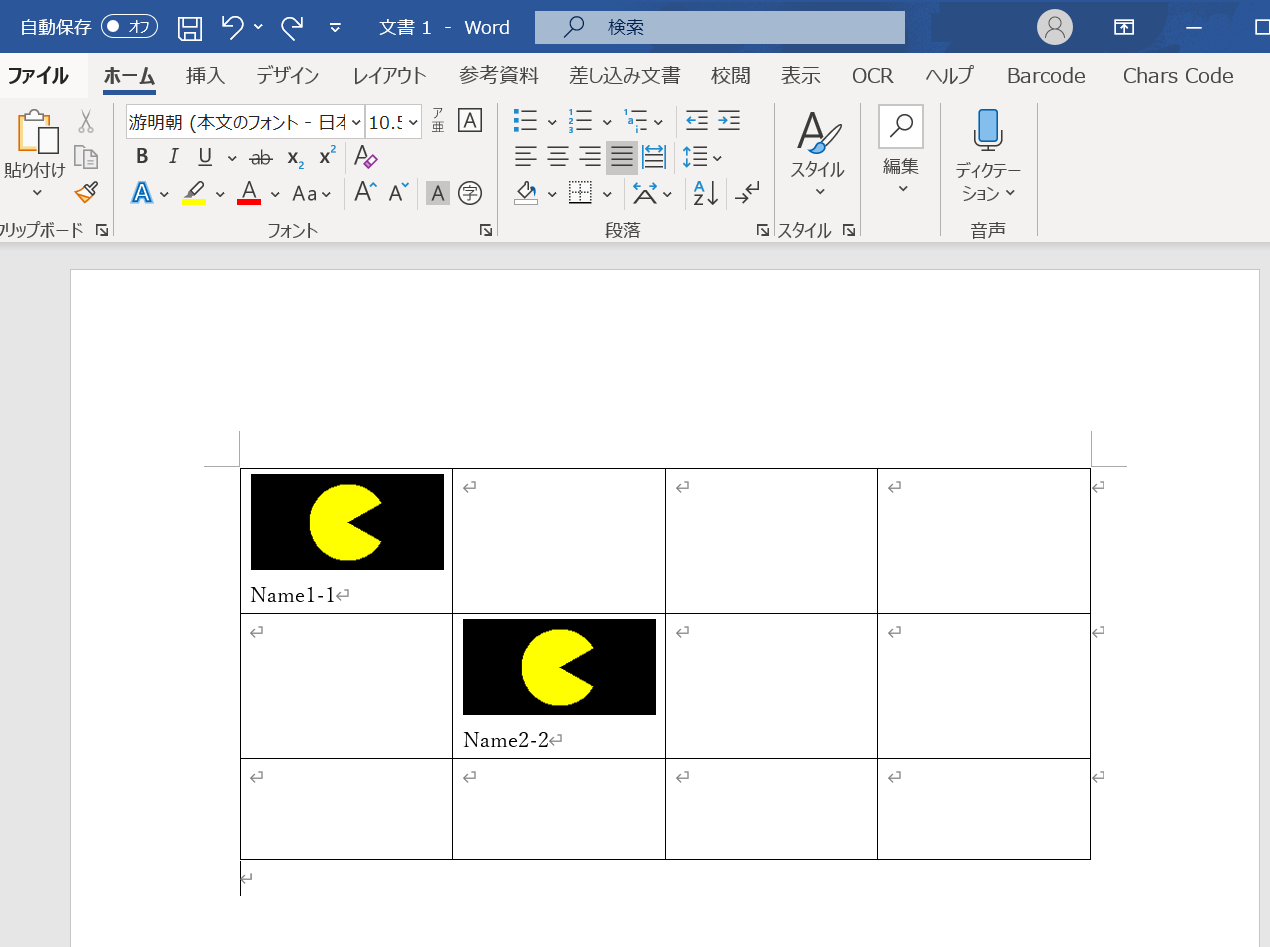Apply bold formatting

pos(141,156)
